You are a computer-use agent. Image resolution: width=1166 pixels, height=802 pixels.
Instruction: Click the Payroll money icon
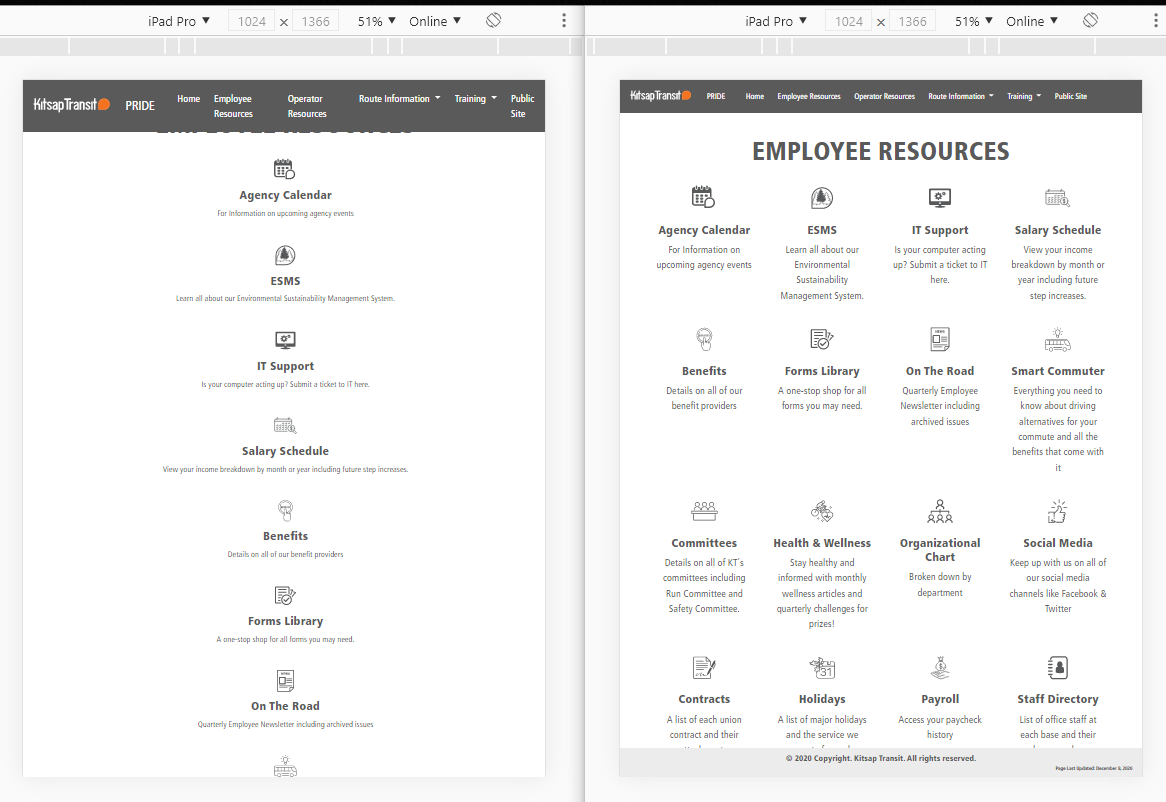(x=940, y=667)
